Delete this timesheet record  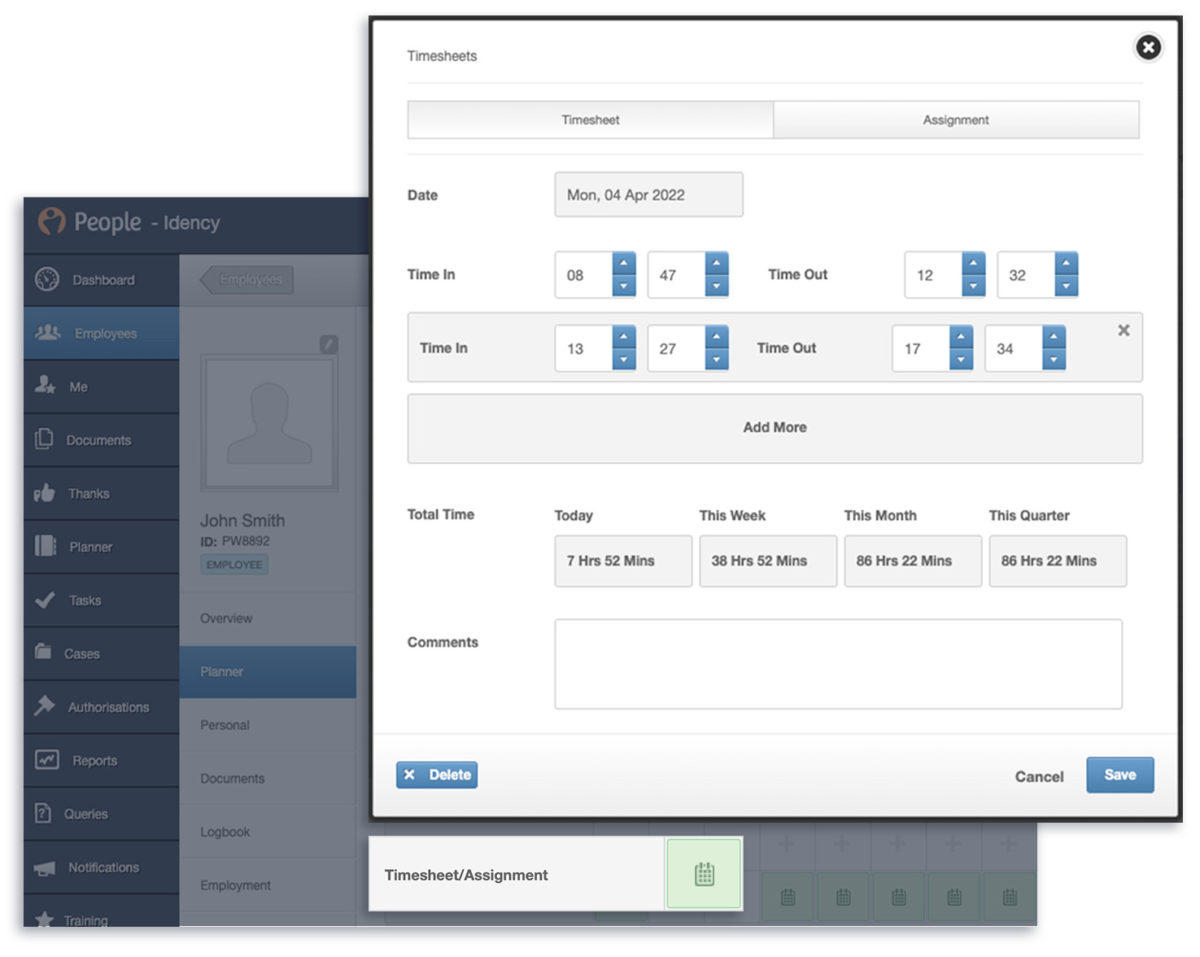pos(436,774)
